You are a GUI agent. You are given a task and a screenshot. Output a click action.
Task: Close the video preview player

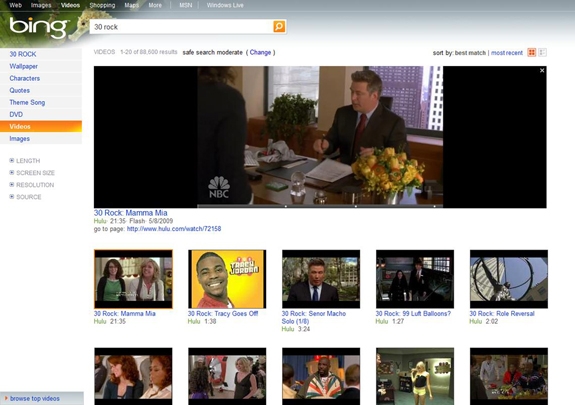click(542, 70)
